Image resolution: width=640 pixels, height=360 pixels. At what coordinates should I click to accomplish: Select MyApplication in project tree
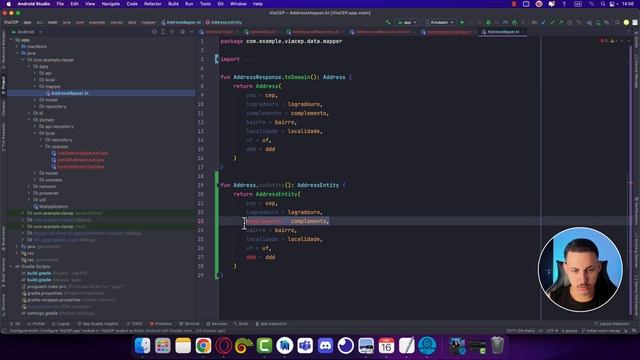53,207
